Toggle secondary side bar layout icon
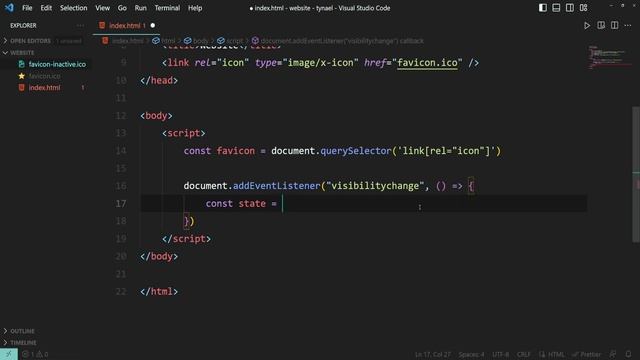 (x=570, y=8)
